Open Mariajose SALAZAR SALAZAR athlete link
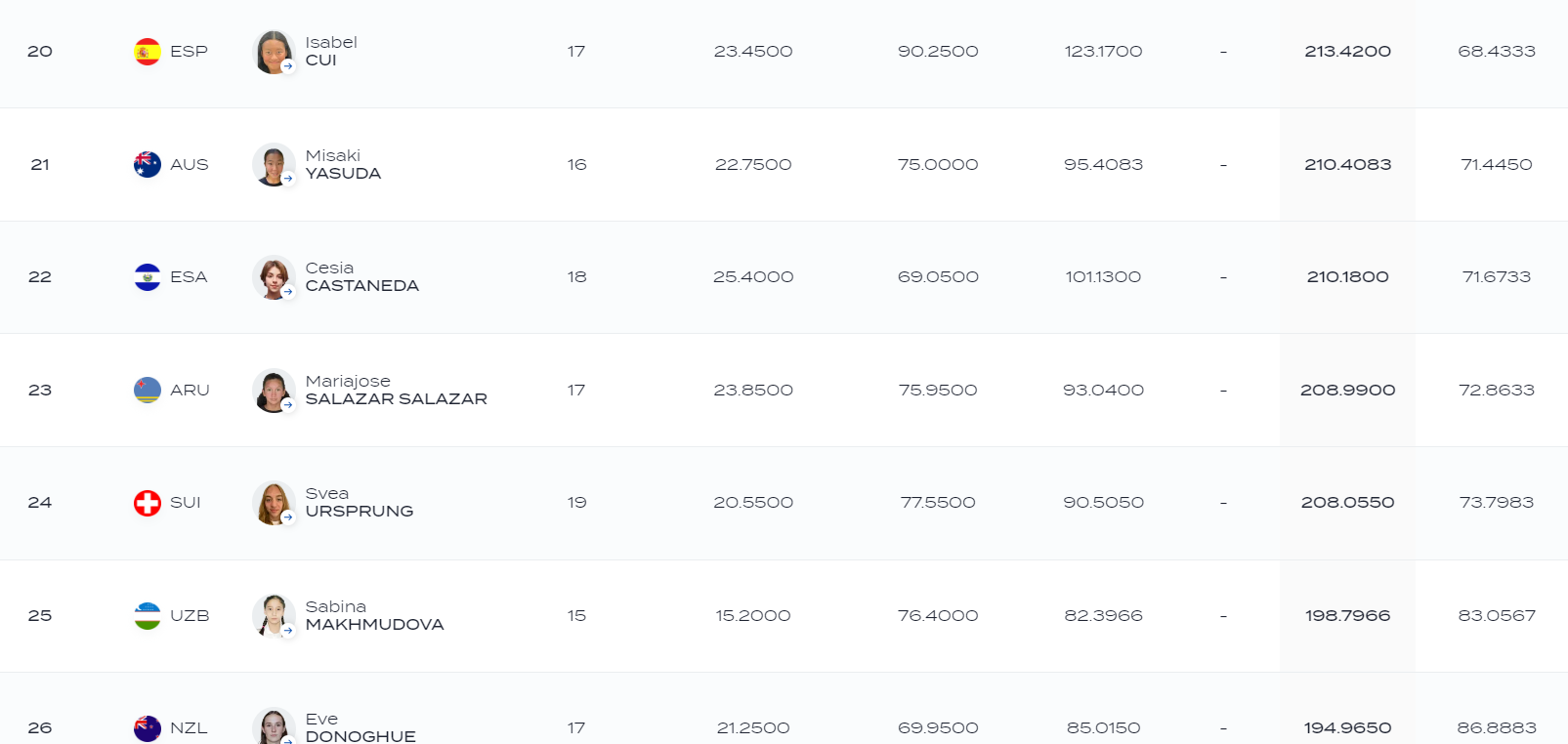Viewport: 1568px width, 744px height. [396, 390]
